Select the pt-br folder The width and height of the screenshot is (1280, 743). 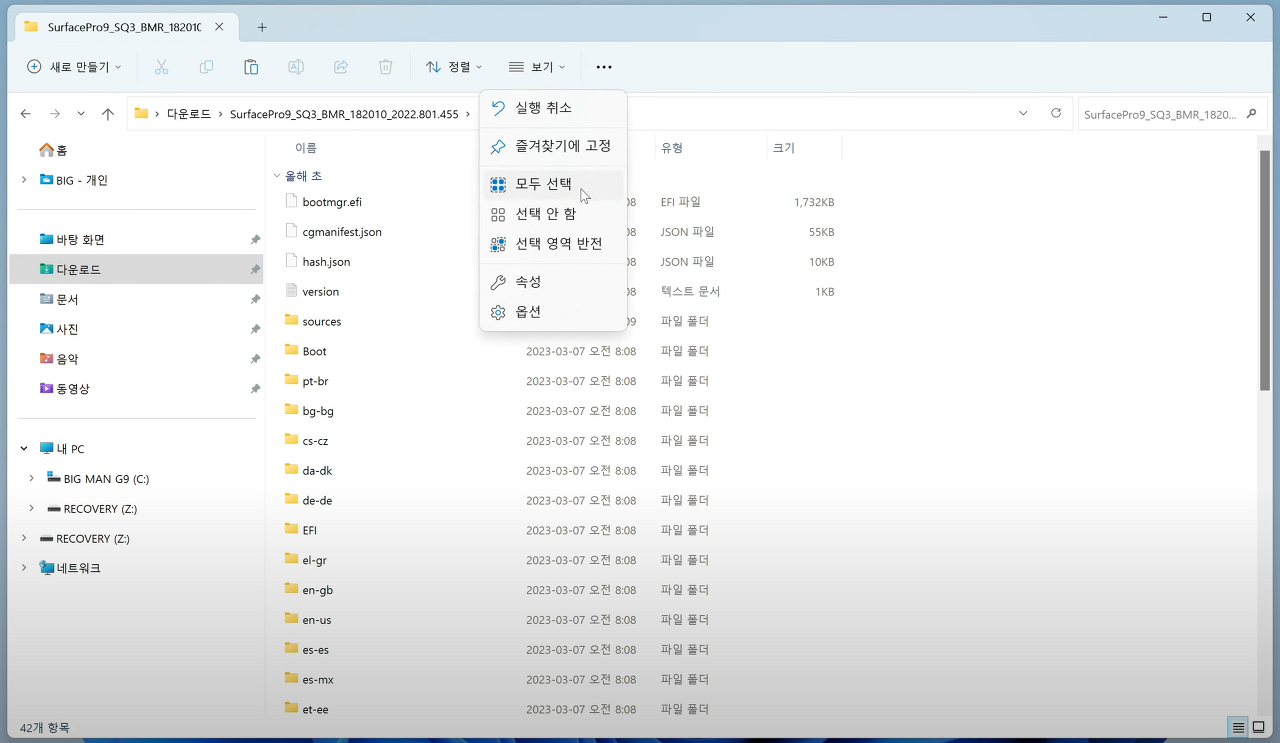click(x=315, y=381)
